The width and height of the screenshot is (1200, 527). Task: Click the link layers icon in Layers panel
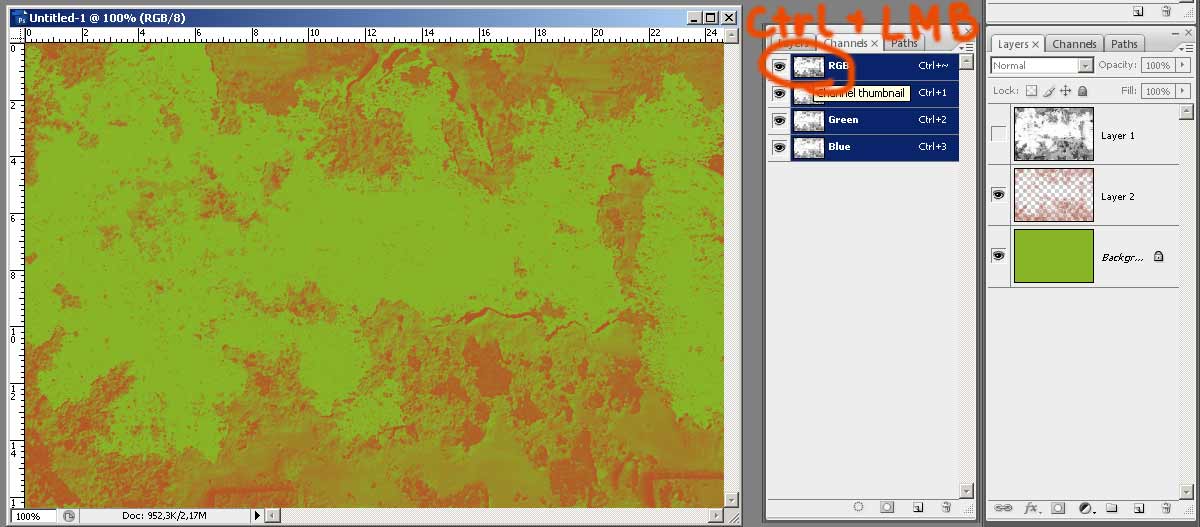(x=1003, y=508)
